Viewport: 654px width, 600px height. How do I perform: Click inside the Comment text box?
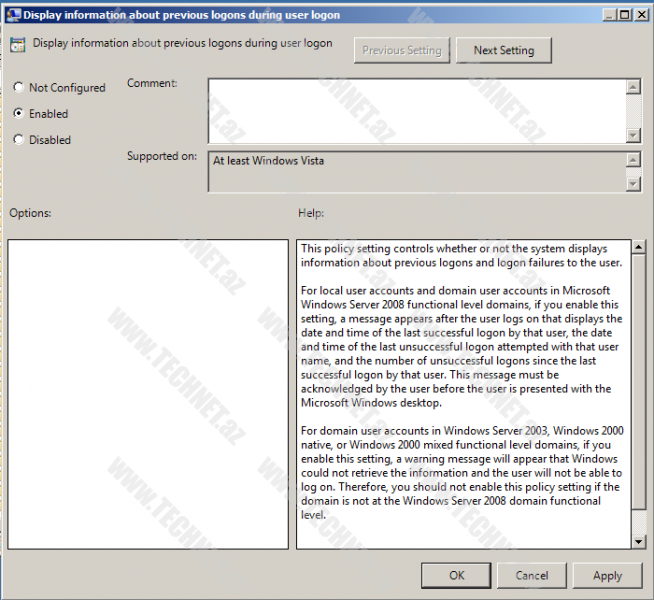(415, 110)
